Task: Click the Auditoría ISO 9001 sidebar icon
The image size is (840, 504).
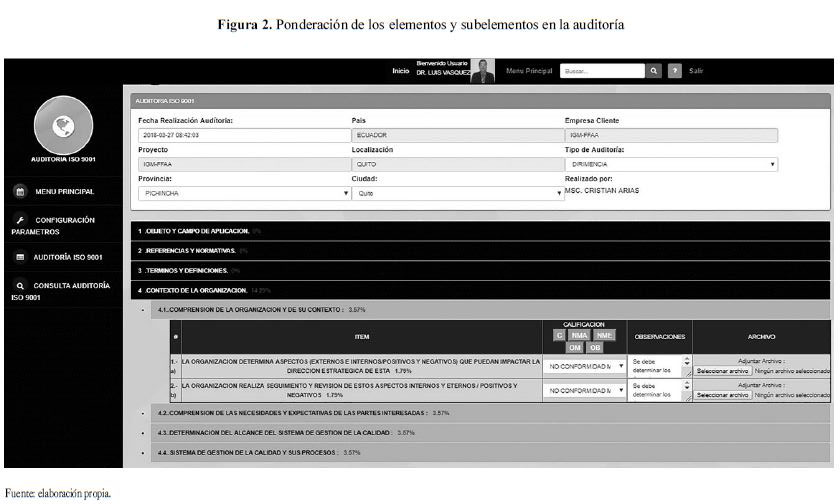Action: (x=19, y=257)
